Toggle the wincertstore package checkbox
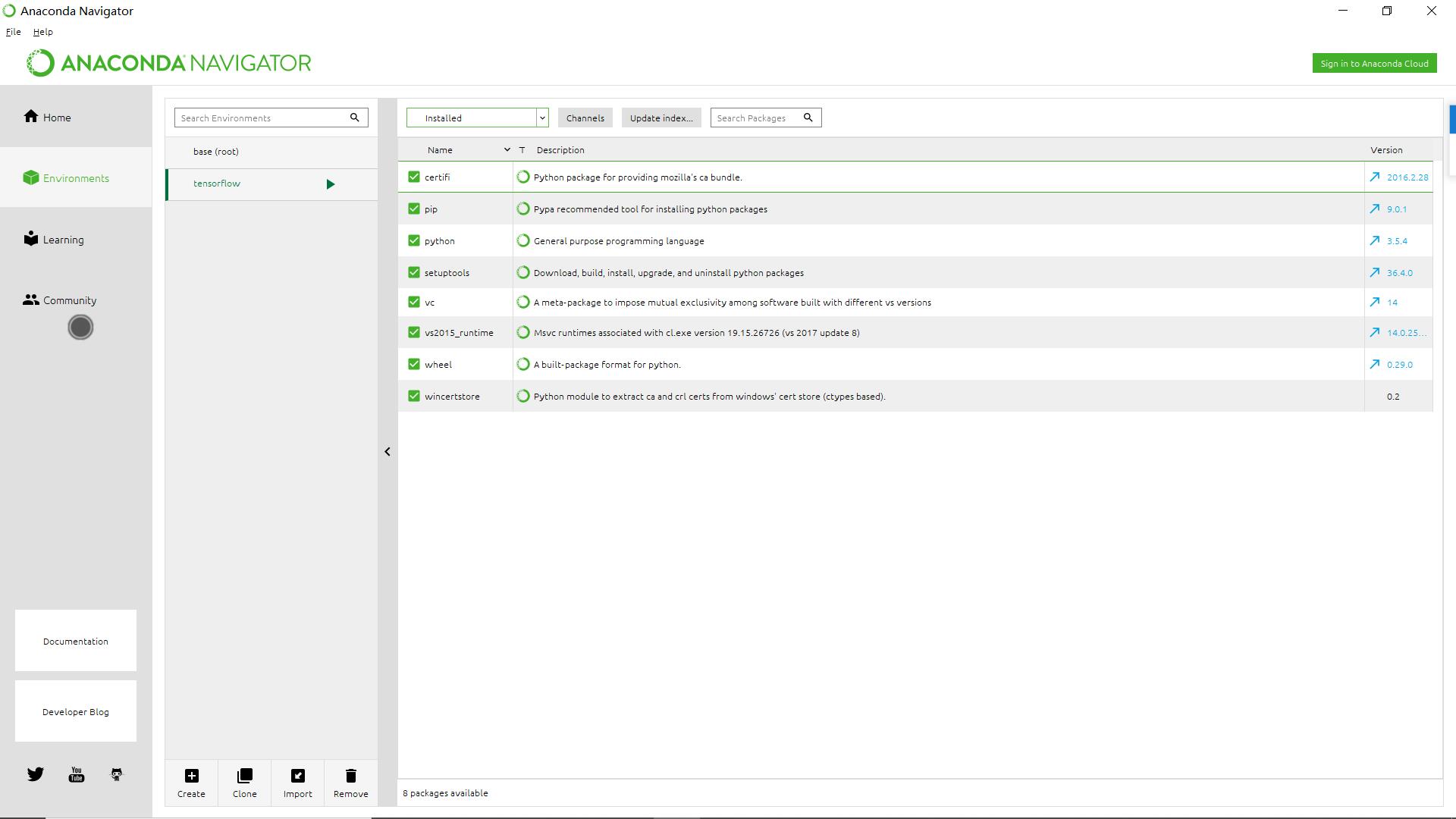Screen dimensions: 1456x819 413,396
